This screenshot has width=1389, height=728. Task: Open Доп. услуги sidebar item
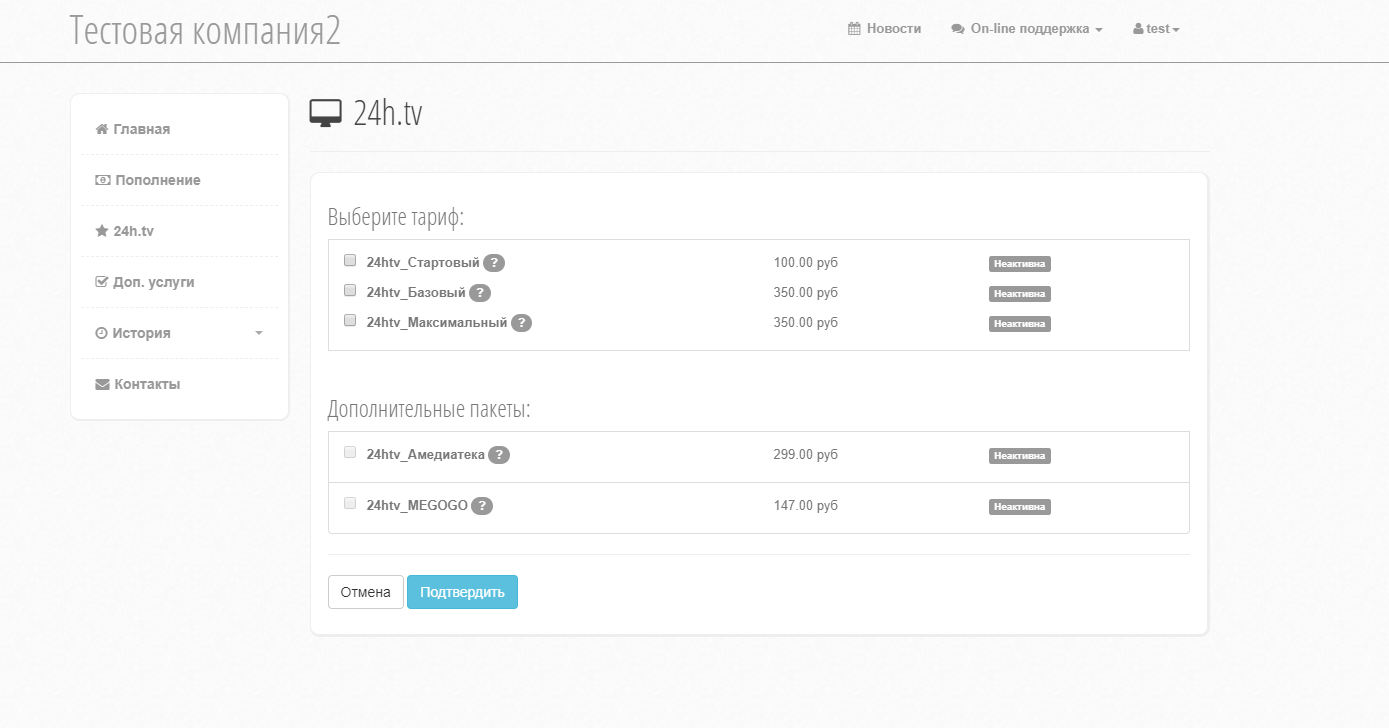pos(153,282)
